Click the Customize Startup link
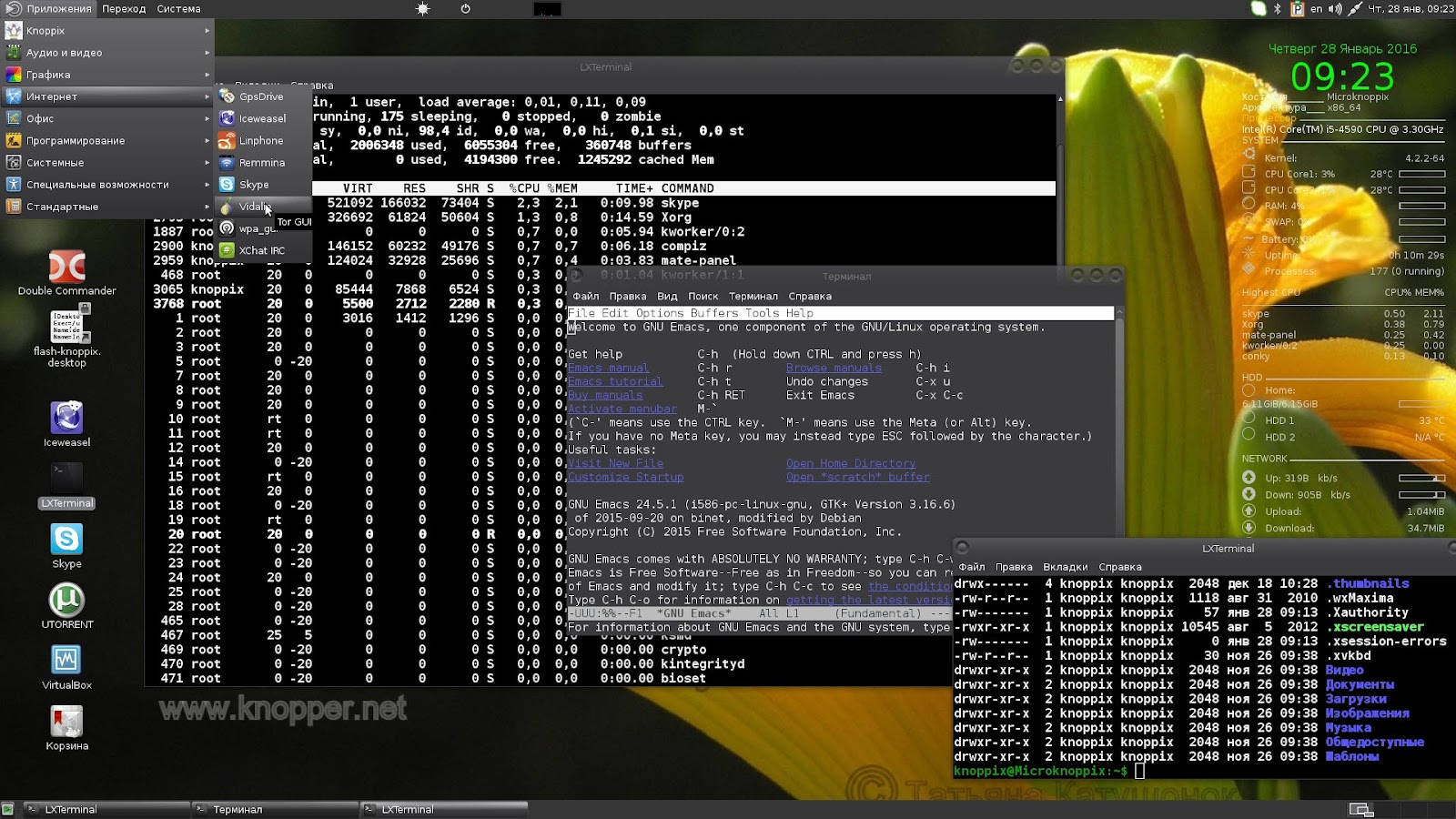The width and height of the screenshot is (1456, 819). click(626, 477)
